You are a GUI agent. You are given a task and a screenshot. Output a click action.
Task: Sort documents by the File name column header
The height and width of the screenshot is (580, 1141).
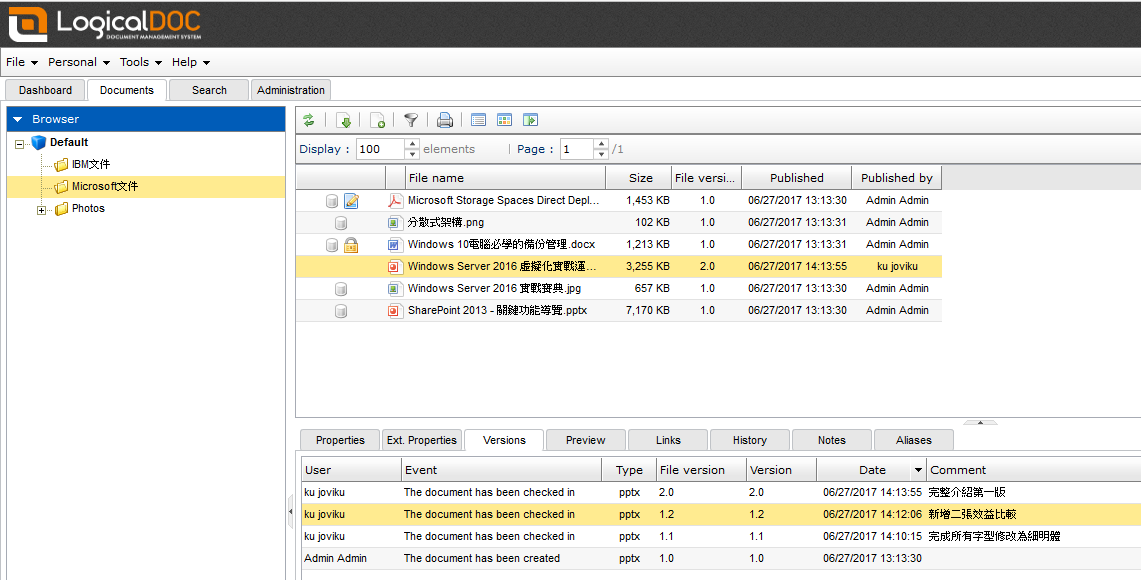[506, 178]
